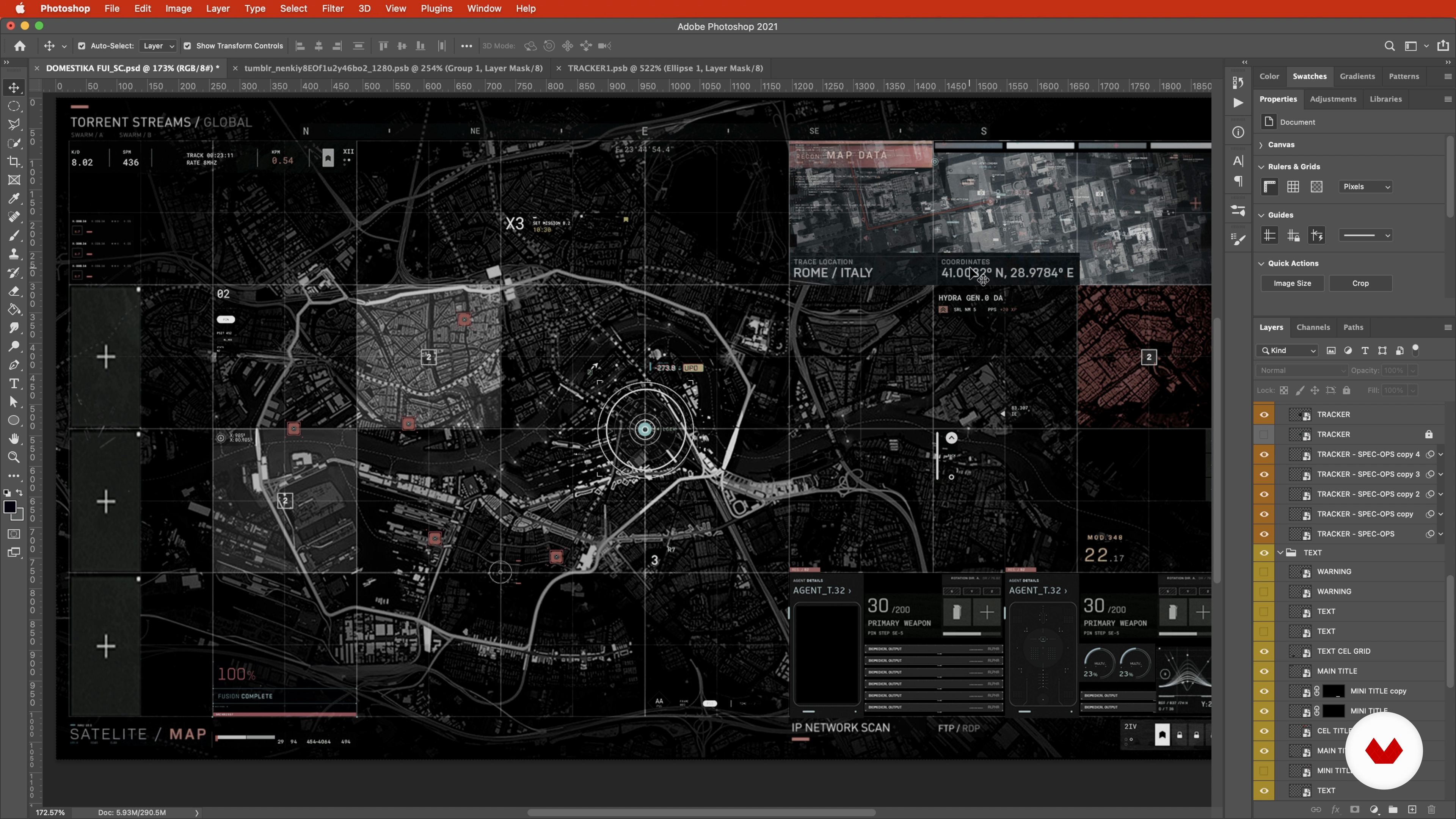Open the Layer menu
The width and height of the screenshot is (1456, 819).
pyautogui.click(x=218, y=8)
